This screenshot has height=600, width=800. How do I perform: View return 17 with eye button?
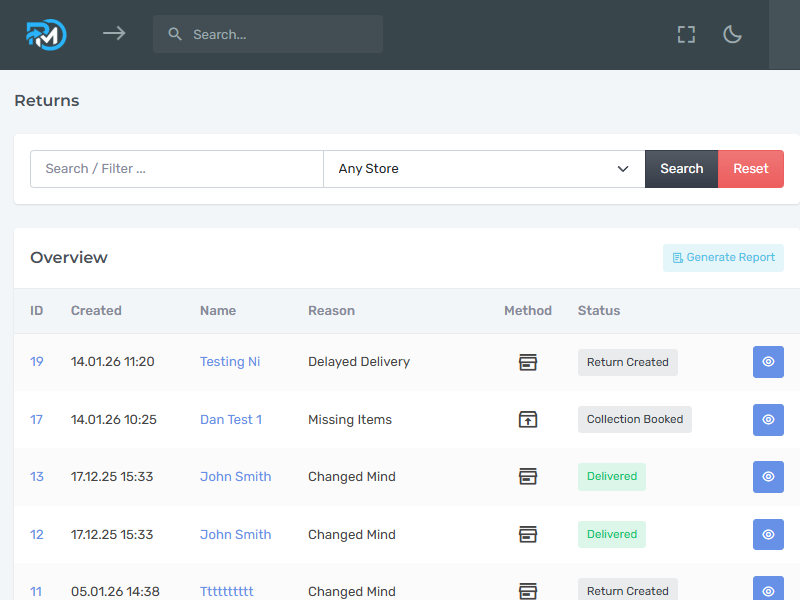click(x=768, y=420)
